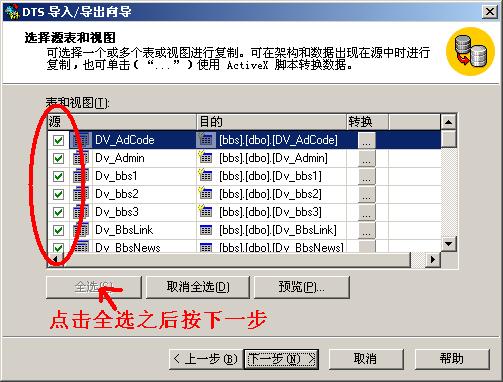Select the Dv_BbsLink source table name
The height and width of the screenshot is (382, 503).
point(124,230)
